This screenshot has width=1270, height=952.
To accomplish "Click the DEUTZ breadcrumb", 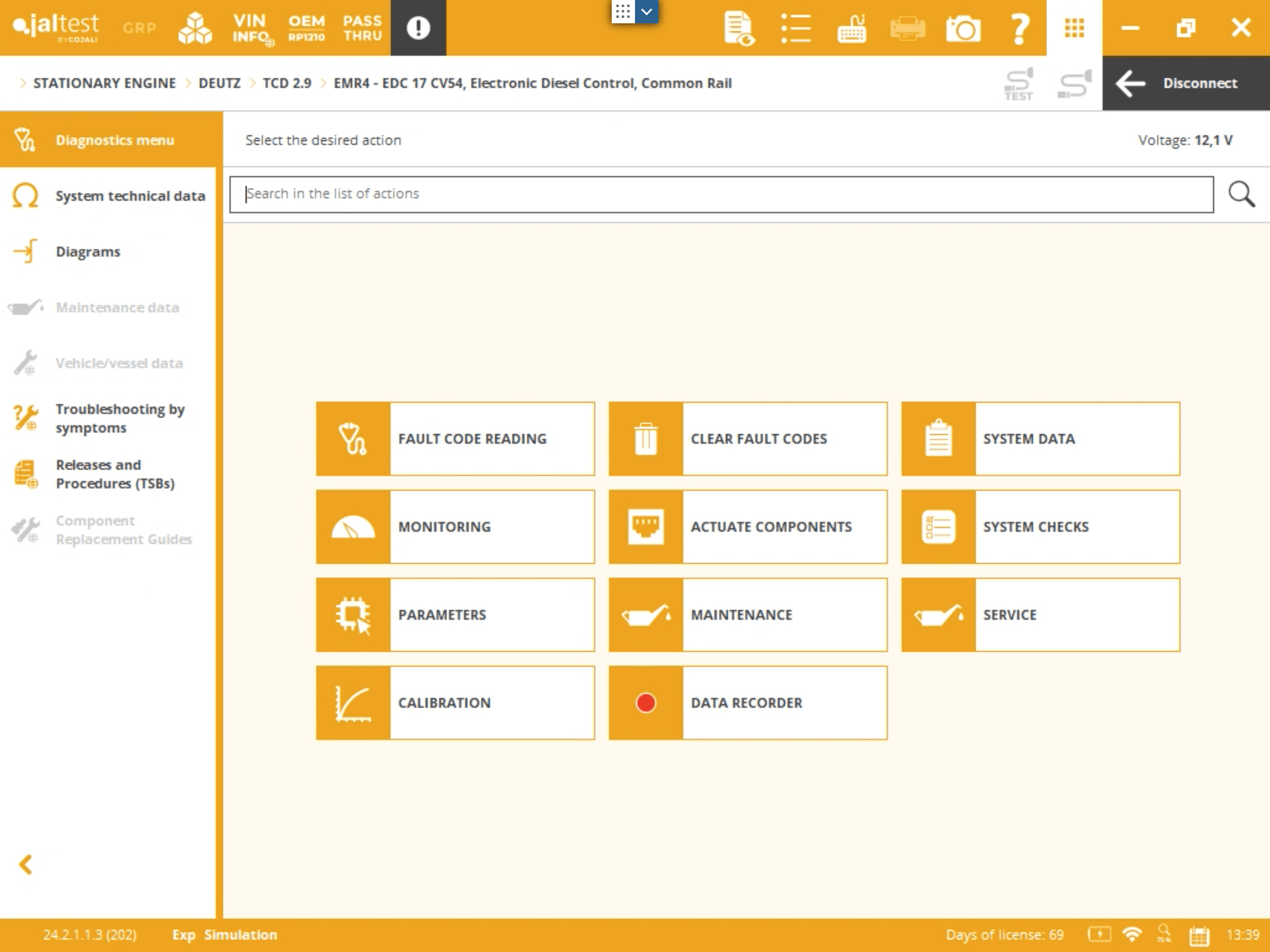I will click(x=219, y=83).
